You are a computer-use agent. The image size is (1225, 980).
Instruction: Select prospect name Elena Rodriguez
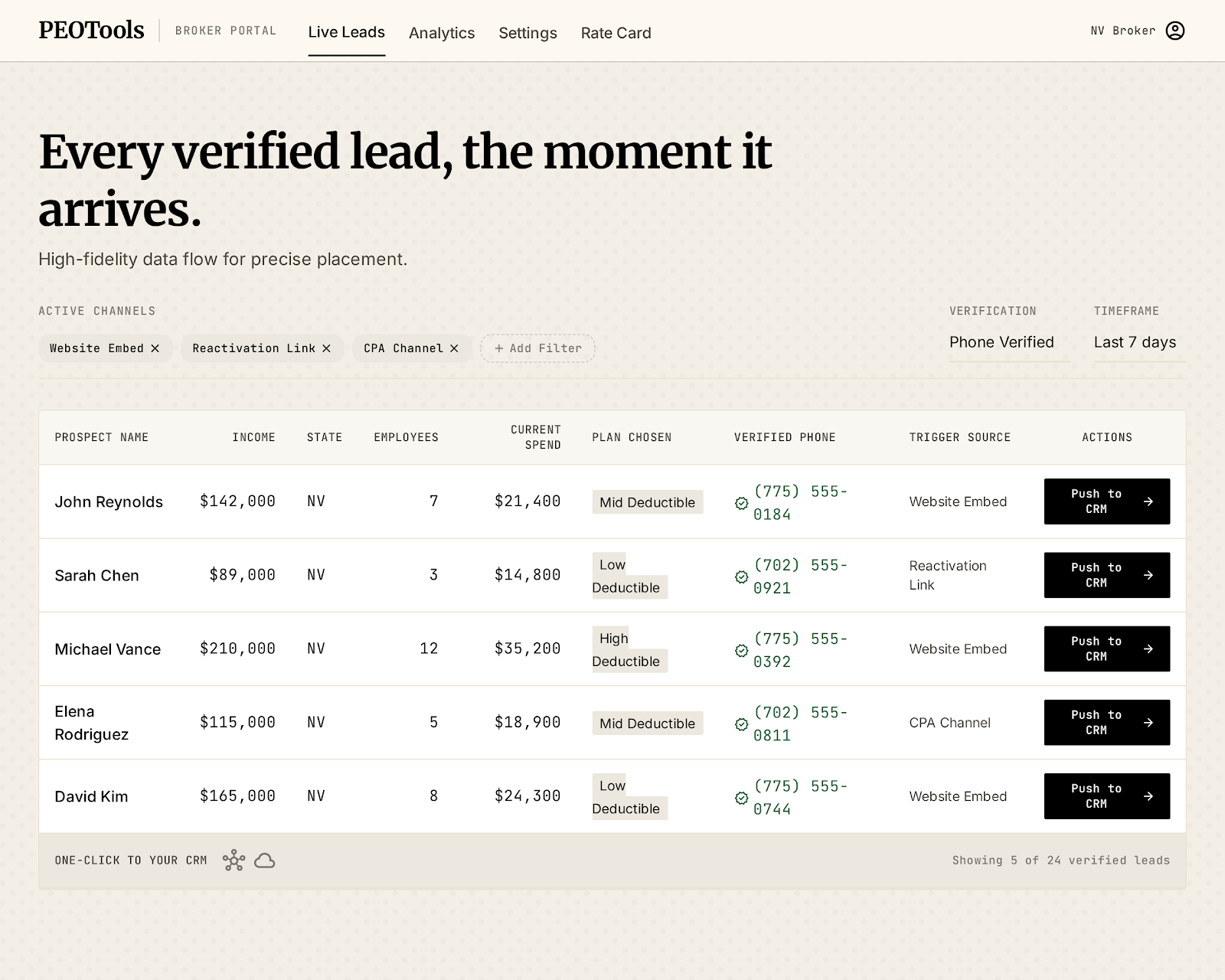pos(92,723)
